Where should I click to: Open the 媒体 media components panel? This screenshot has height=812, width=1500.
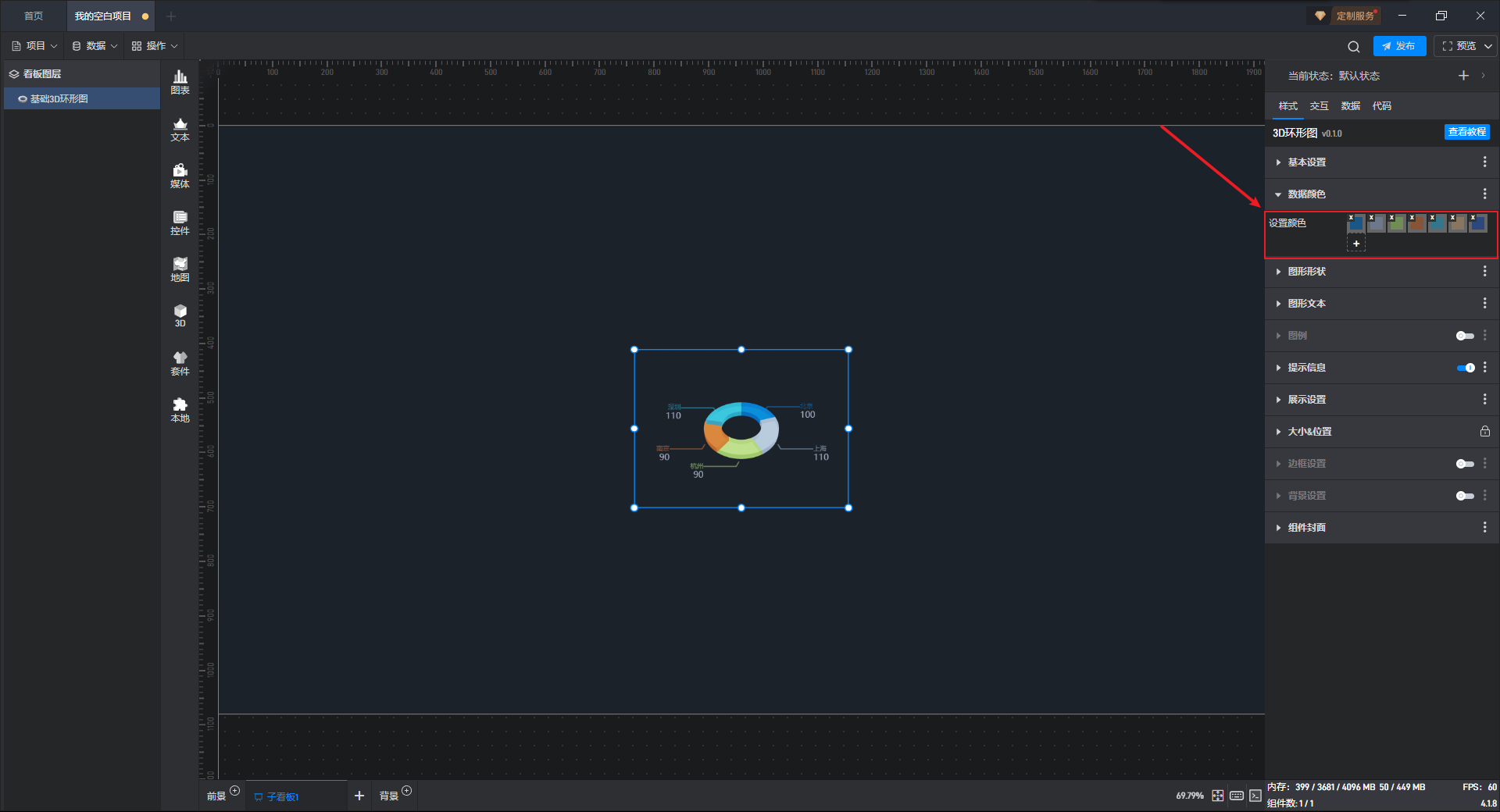pyautogui.click(x=180, y=176)
